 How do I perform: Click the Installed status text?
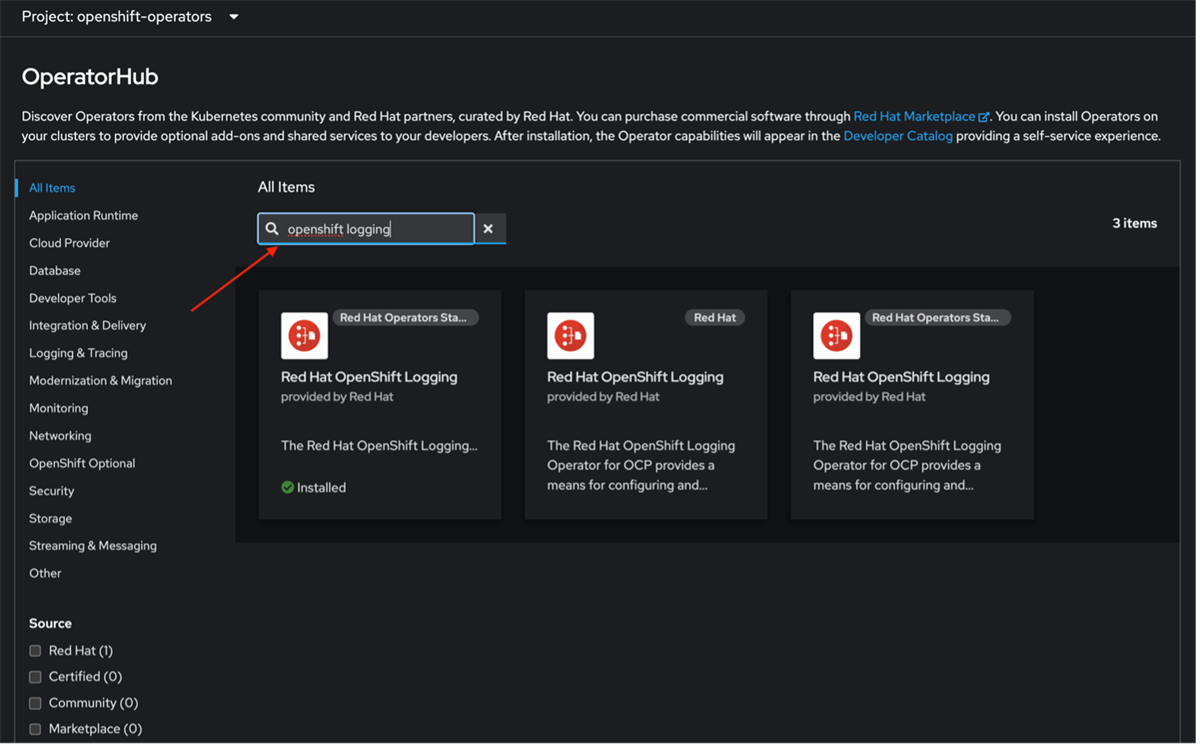pyautogui.click(x=321, y=488)
